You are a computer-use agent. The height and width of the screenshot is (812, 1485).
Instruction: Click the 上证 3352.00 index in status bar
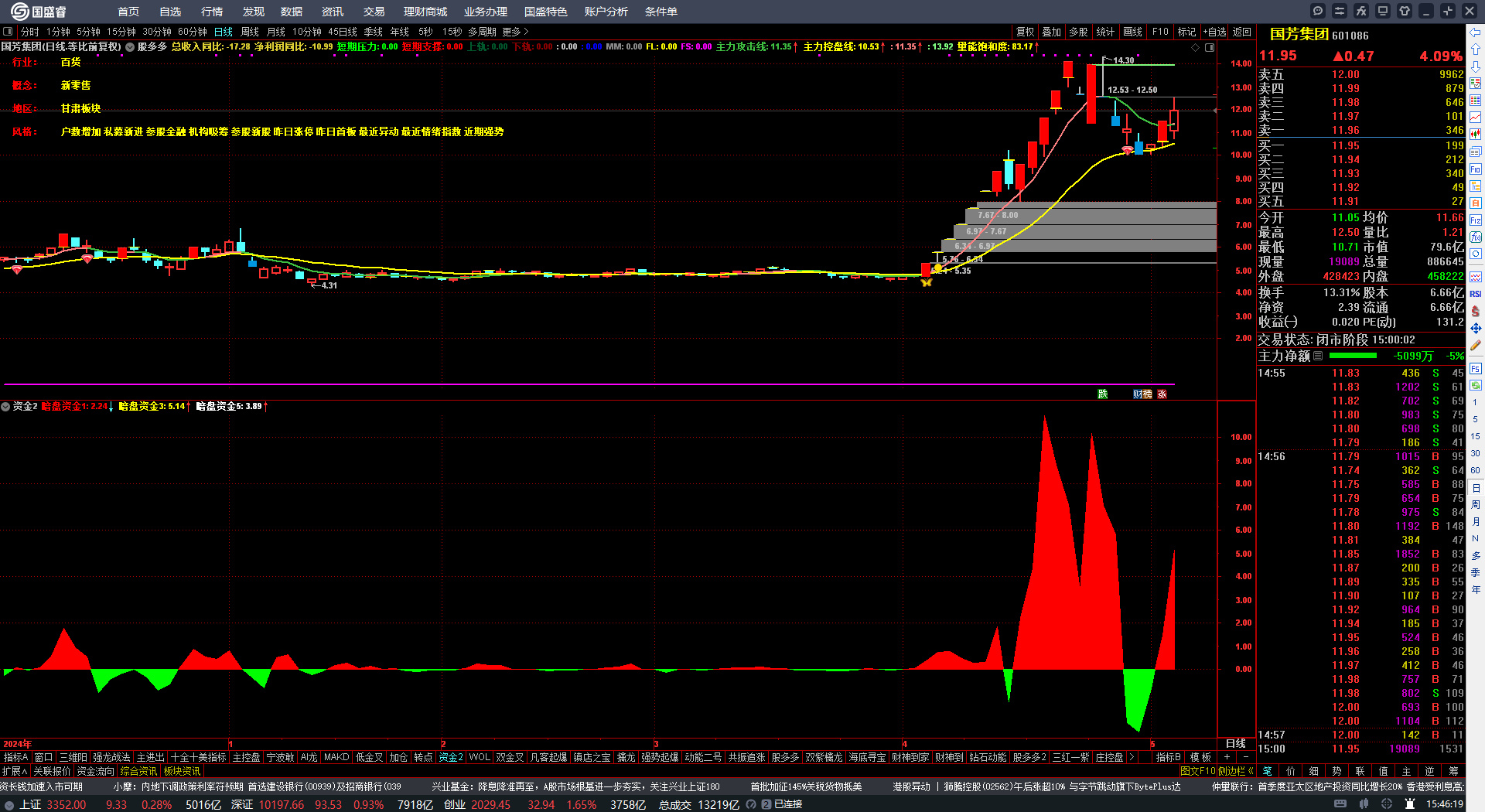[x=53, y=804]
